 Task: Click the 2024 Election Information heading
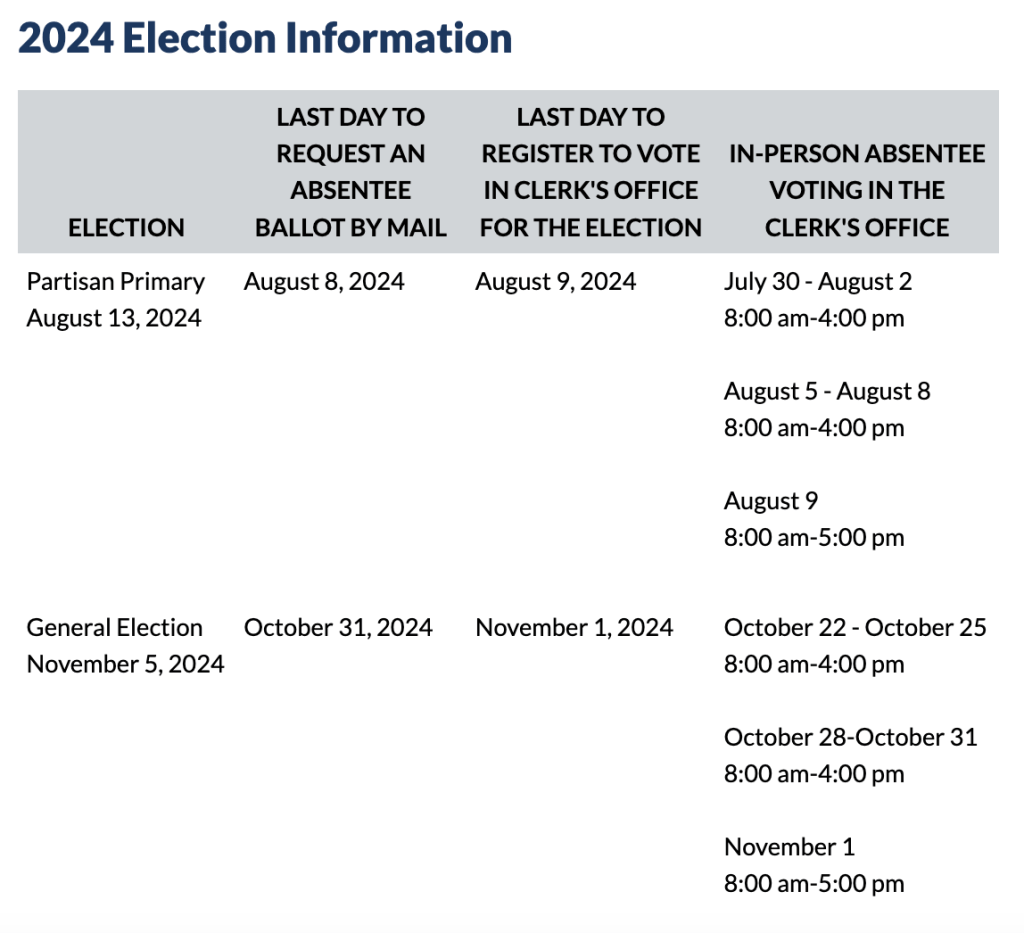265,39
